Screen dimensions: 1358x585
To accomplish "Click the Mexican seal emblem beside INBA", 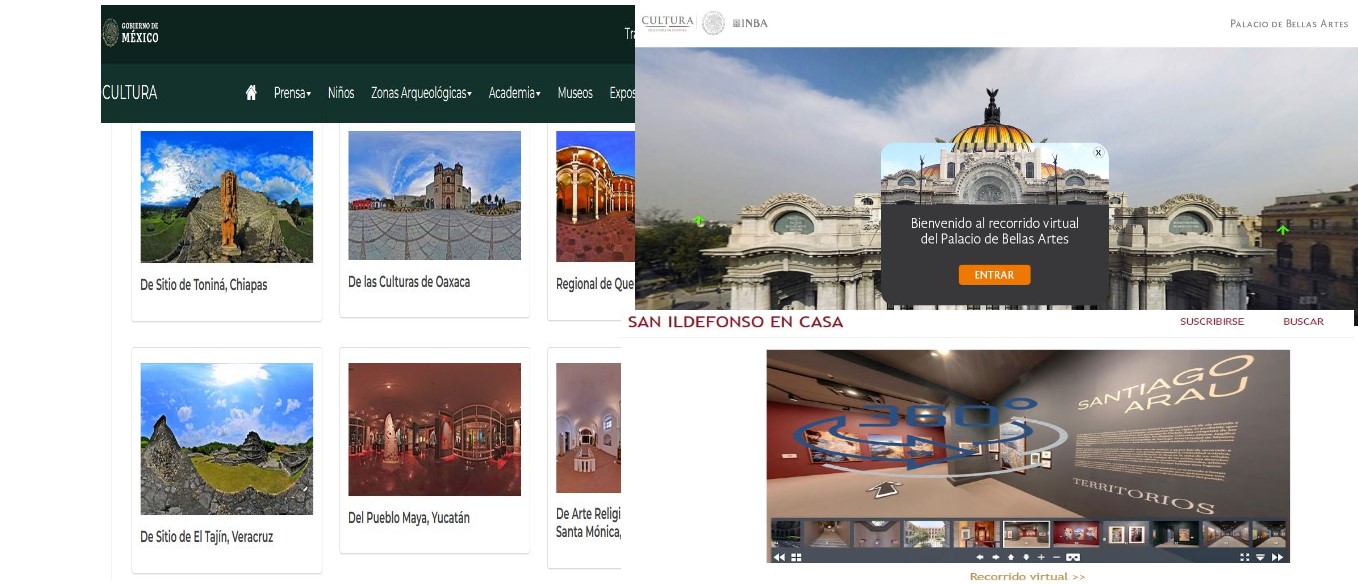I will pyautogui.click(x=713, y=23).
